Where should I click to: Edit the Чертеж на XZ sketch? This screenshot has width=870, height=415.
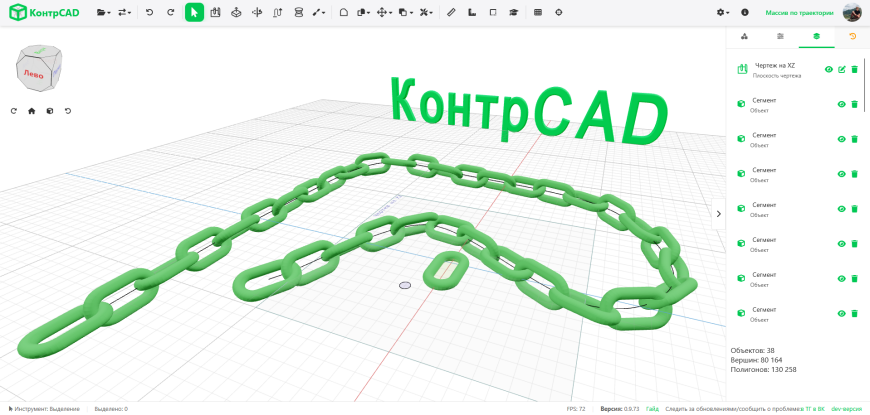[842, 69]
